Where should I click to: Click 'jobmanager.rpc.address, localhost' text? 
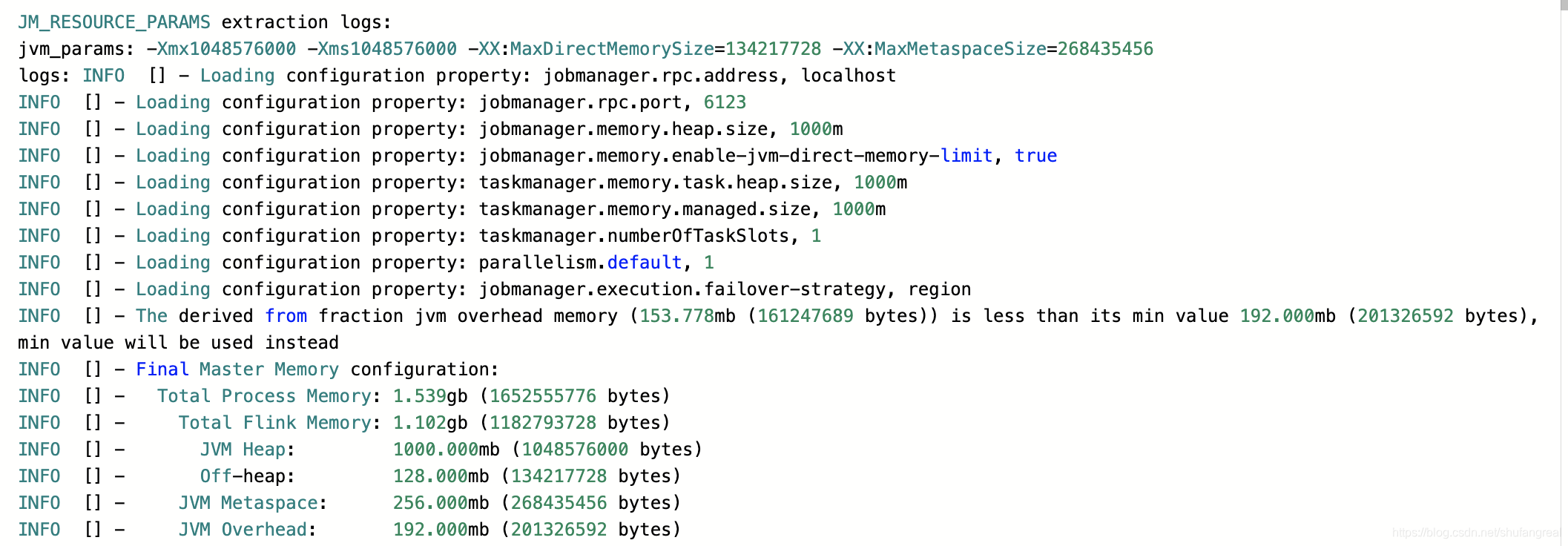(719, 76)
